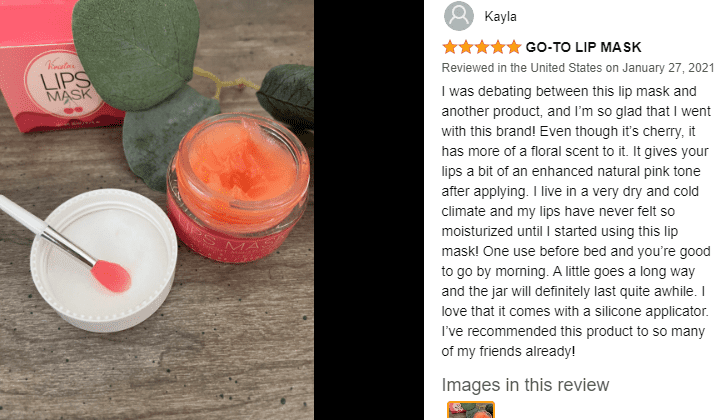Click the review text mentioning silicone applicator

click(575, 311)
